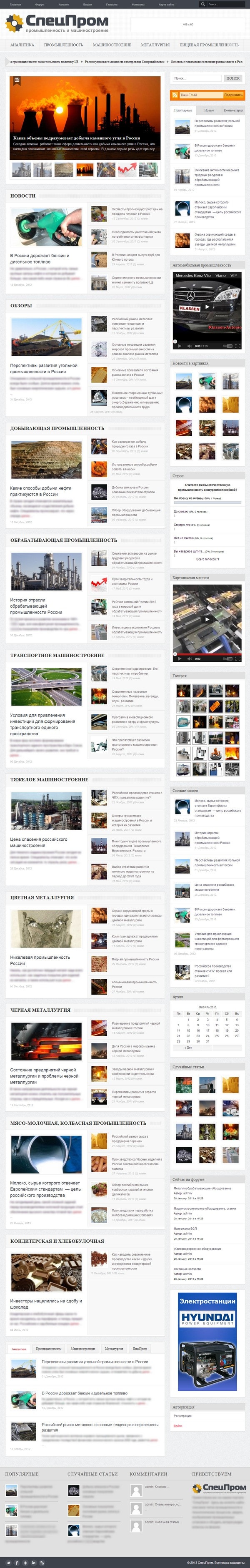Click the ПОИСК search button
The width and height of the screenshot is (250, 1568).
tap(233, 78)
